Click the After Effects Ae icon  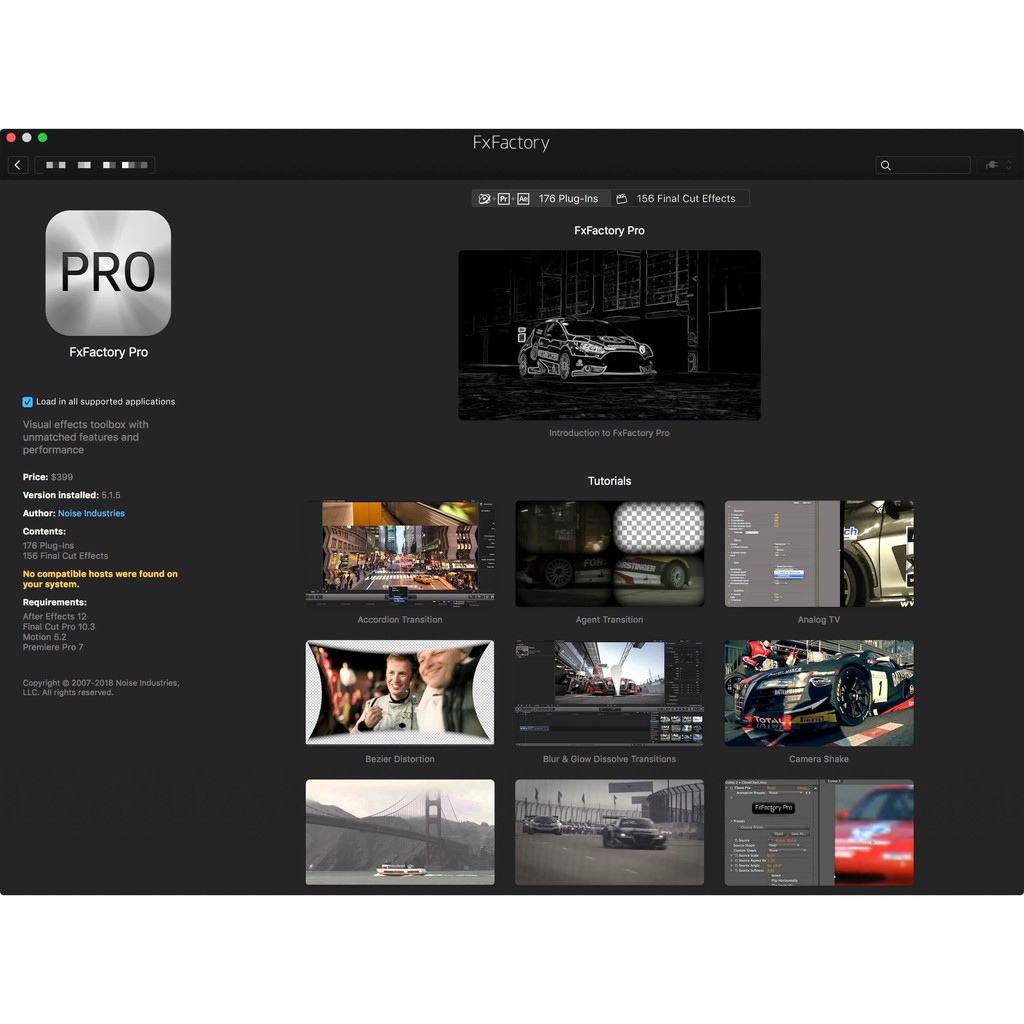point(523,199)
